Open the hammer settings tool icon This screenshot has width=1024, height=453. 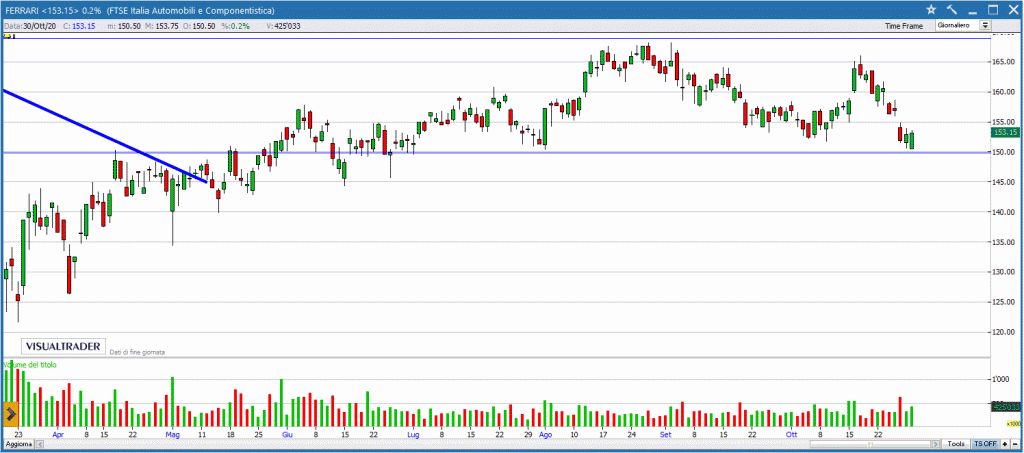952,9
